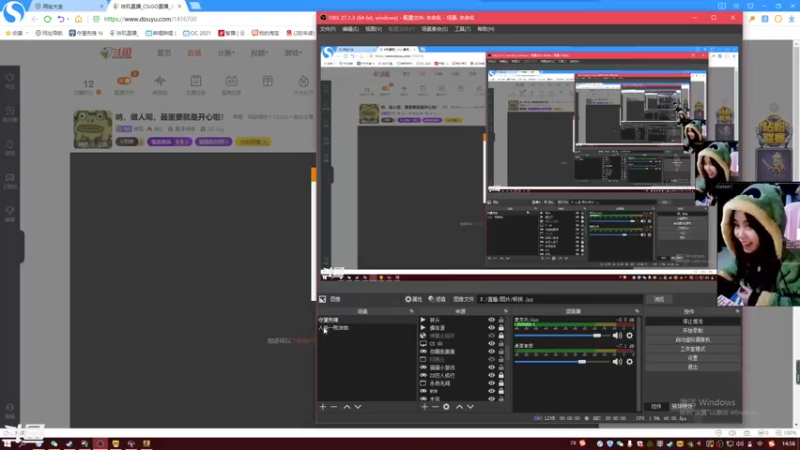The width and height of the screenshot is (800, 450).
Task: Expand 视频 dropdown in Douyu navigation
Action: (259, 53)
